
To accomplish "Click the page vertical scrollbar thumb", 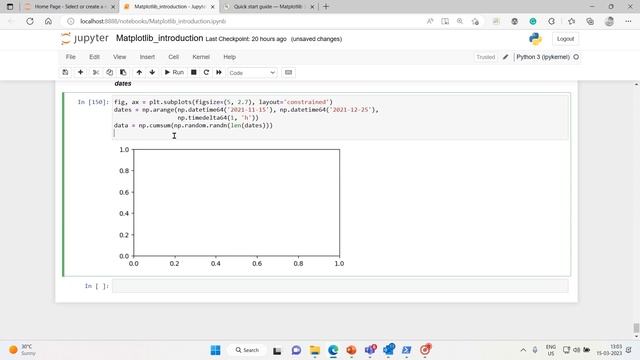I will tap(636, 328).
